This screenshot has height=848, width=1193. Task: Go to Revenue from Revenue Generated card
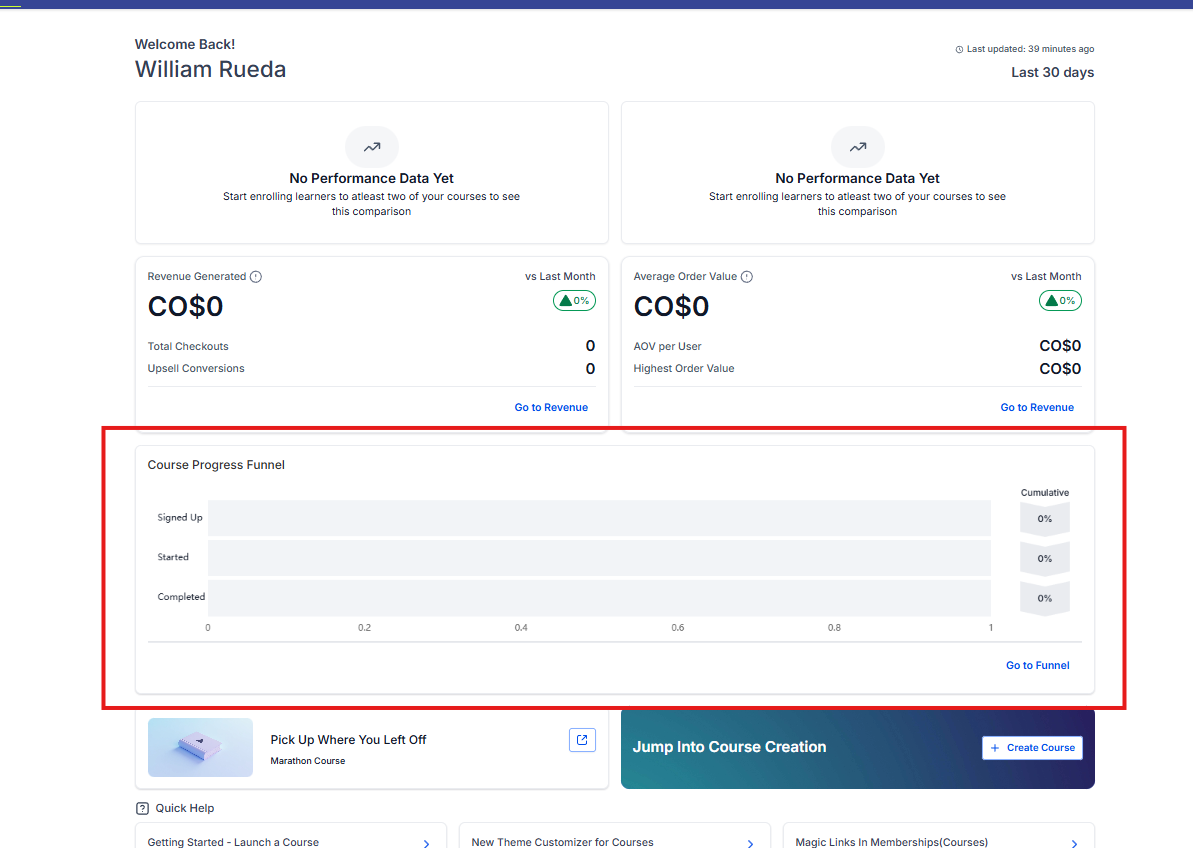pyautogui.click(x=551, y=407)
